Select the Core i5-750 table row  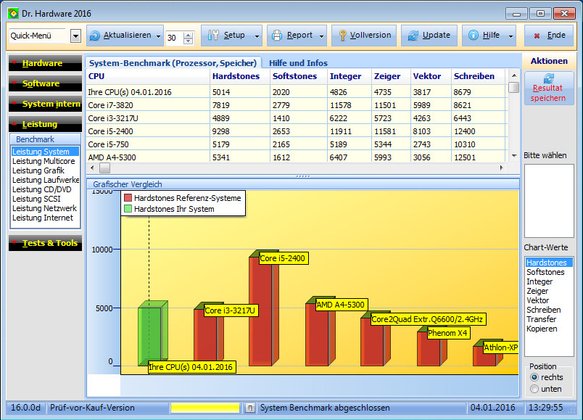(296, 144)
